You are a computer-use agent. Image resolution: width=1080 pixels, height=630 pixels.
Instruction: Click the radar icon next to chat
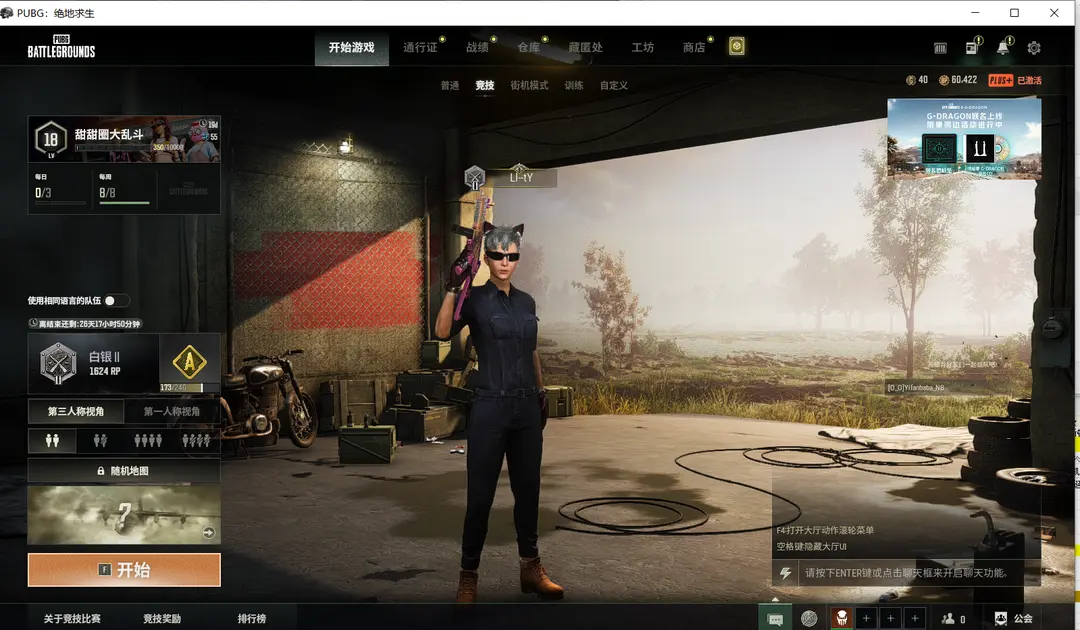pos(809,618)
